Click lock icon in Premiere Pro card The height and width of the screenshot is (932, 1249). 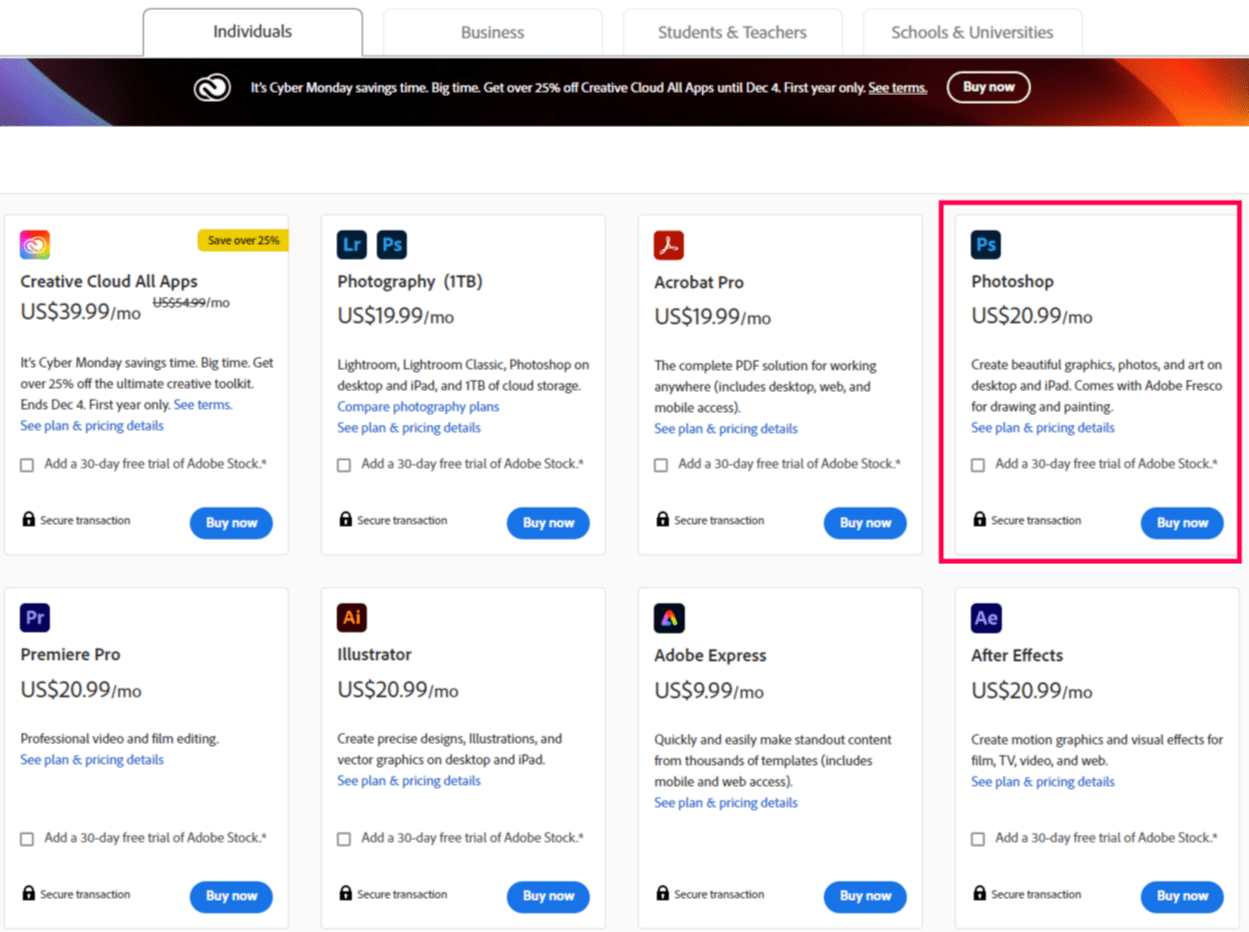click(28, 894)
